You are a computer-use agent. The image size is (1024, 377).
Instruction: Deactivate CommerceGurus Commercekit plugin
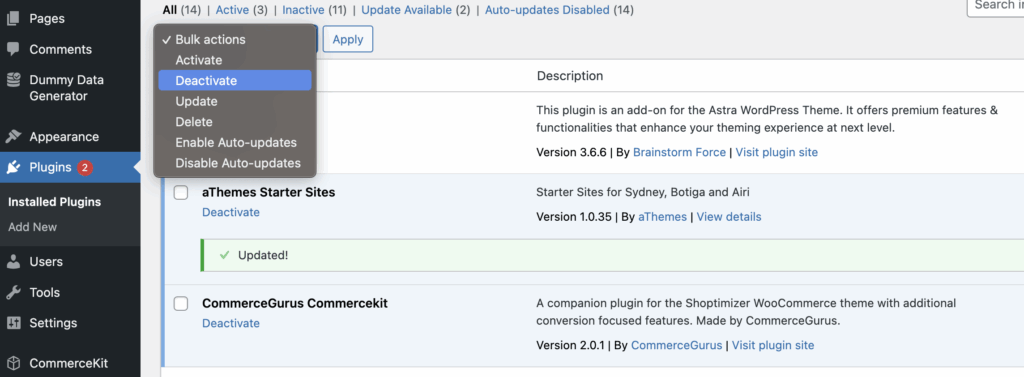pyautogui.click(x=231, y=323)
